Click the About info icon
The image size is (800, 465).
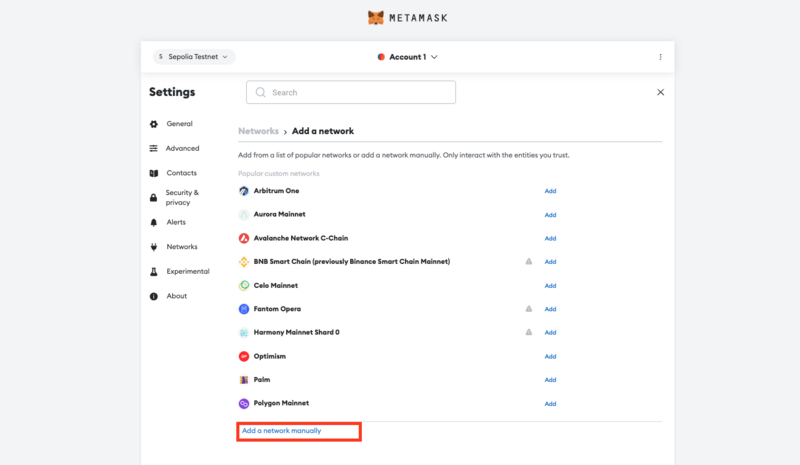pos(154,296)
